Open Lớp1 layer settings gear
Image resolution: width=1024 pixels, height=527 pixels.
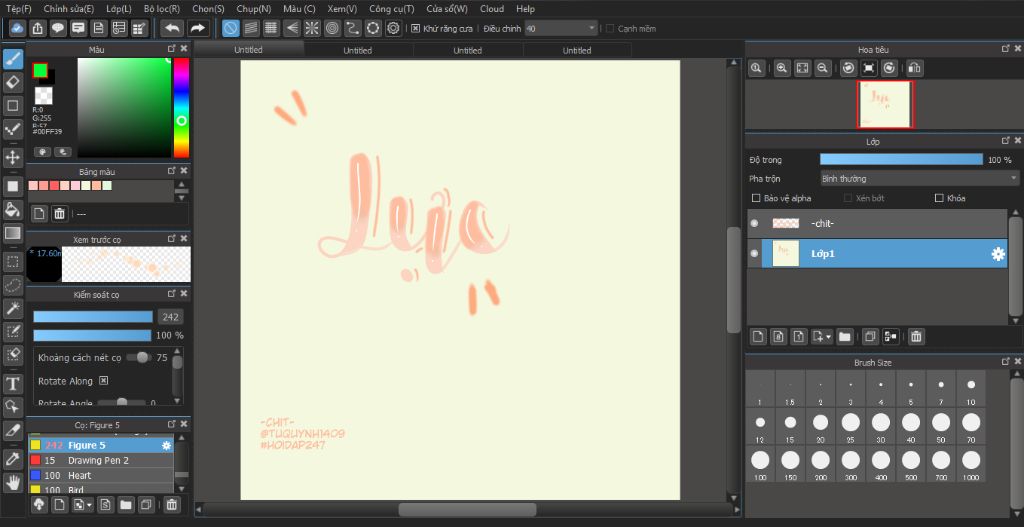click(x=998, y=254)
